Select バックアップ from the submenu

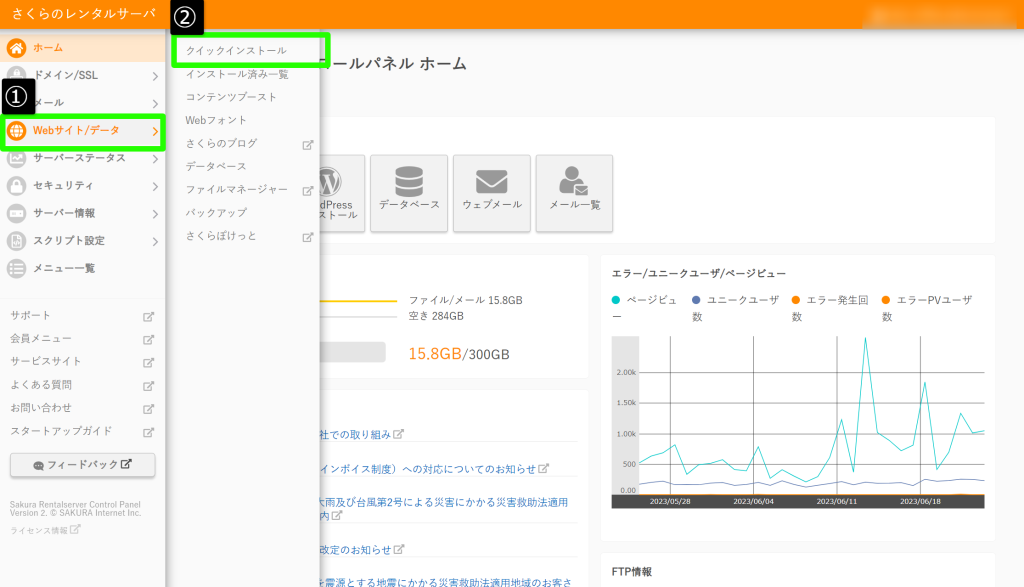point(216,213)
